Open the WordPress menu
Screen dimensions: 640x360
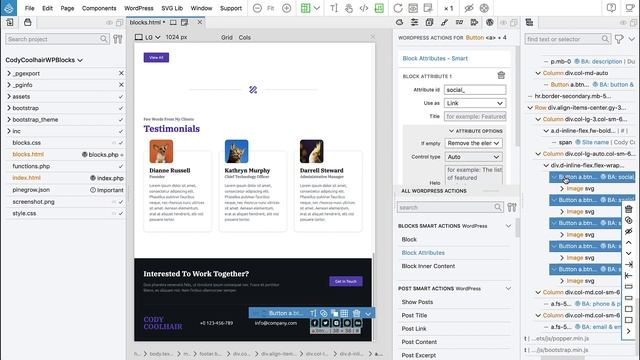pos(139,8)
